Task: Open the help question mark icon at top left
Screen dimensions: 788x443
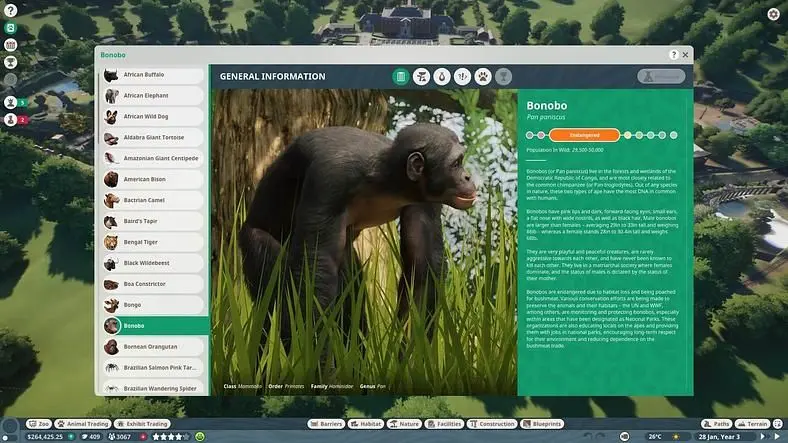Action: click(x=10, y=10)
